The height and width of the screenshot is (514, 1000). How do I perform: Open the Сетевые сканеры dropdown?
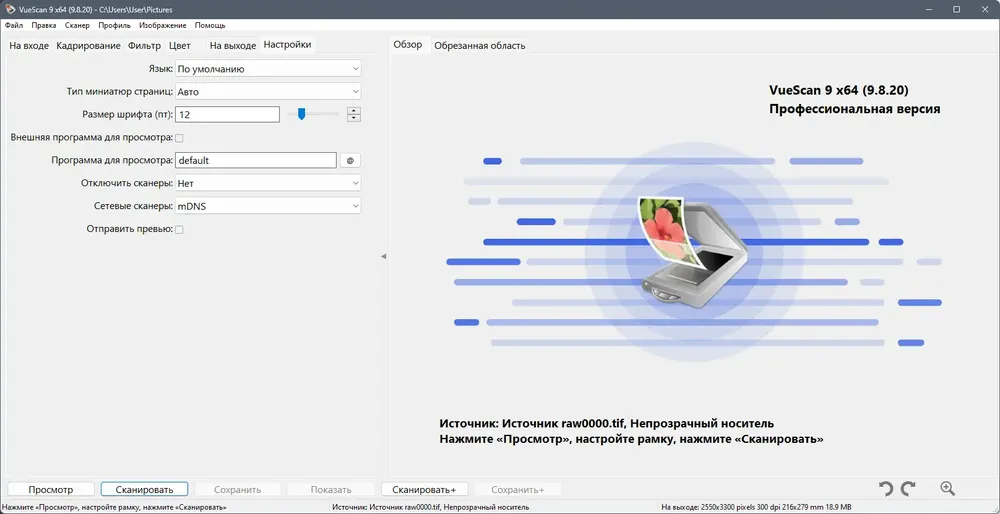[x=268, y=207]
